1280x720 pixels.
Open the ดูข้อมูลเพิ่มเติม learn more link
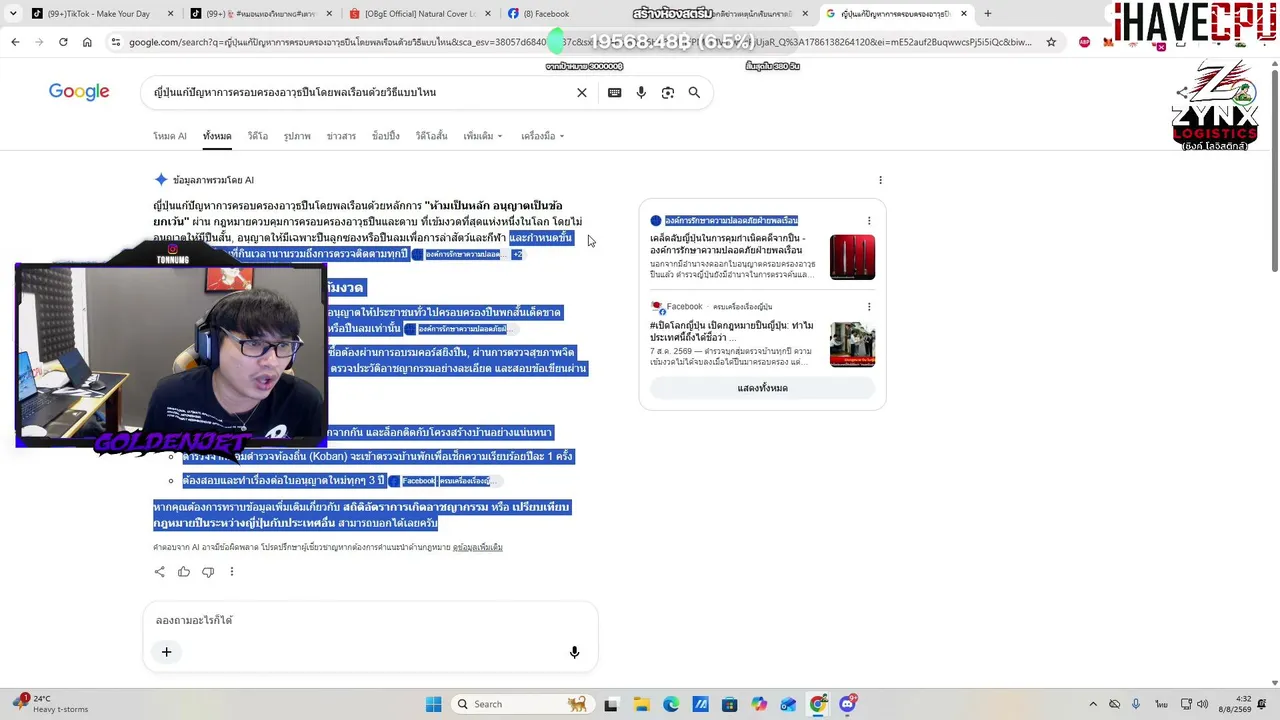(478, 548)
